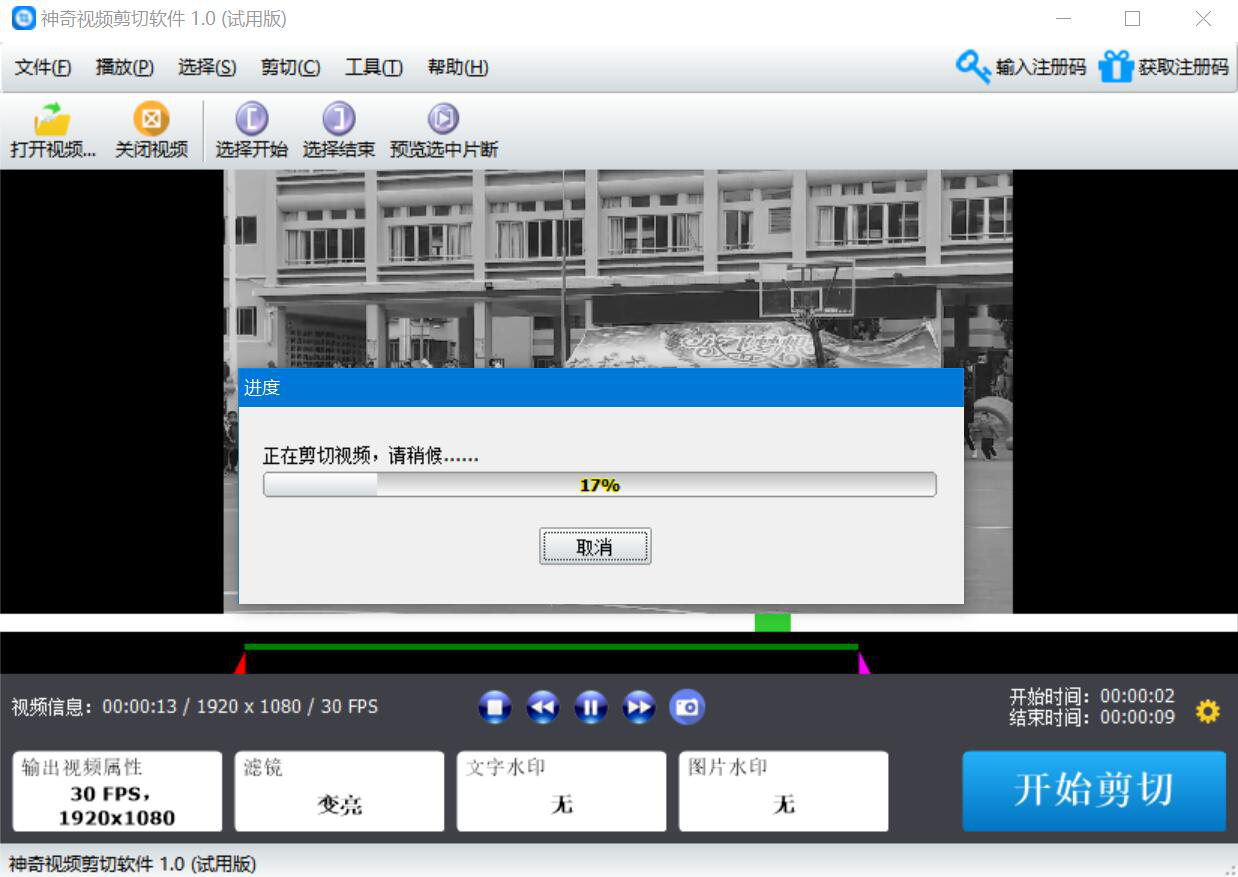Click the red start marker on timeline
1238x877 pixels.
[240, 664]
